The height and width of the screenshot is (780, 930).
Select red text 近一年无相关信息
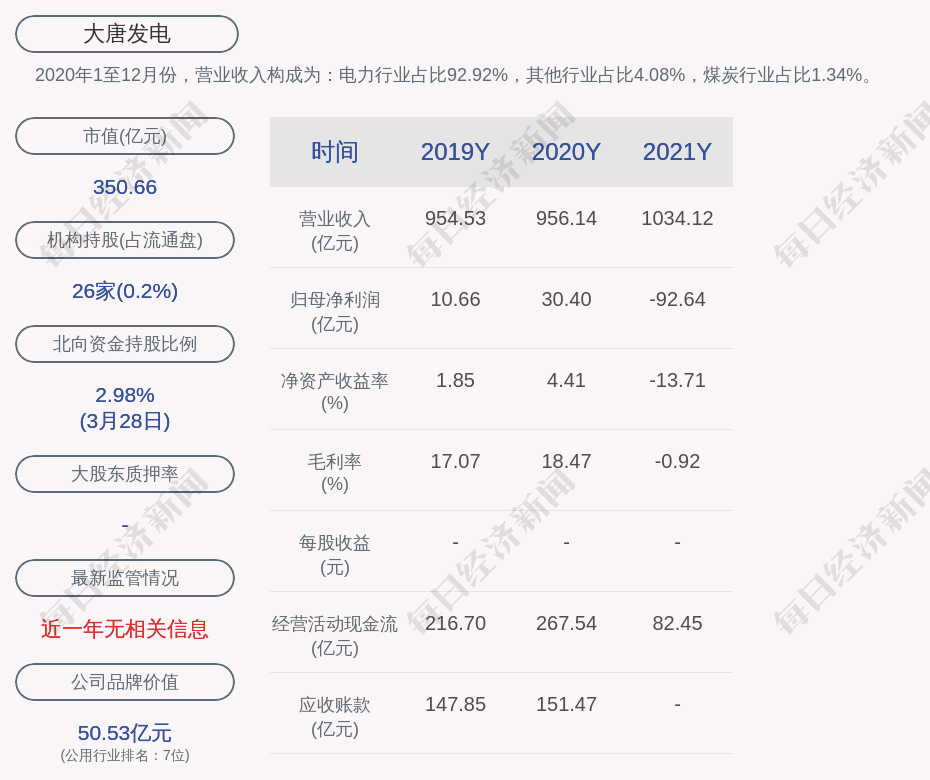(125, 629)
